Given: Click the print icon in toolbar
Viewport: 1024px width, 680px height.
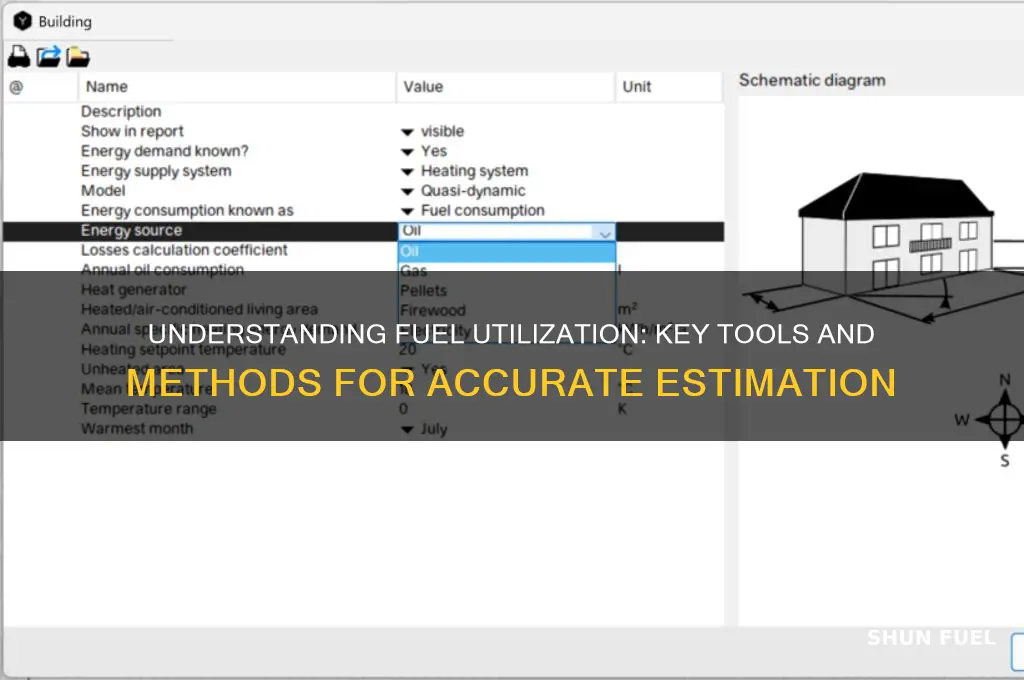Looking at the screenshot, I should (x=19, y=57).
